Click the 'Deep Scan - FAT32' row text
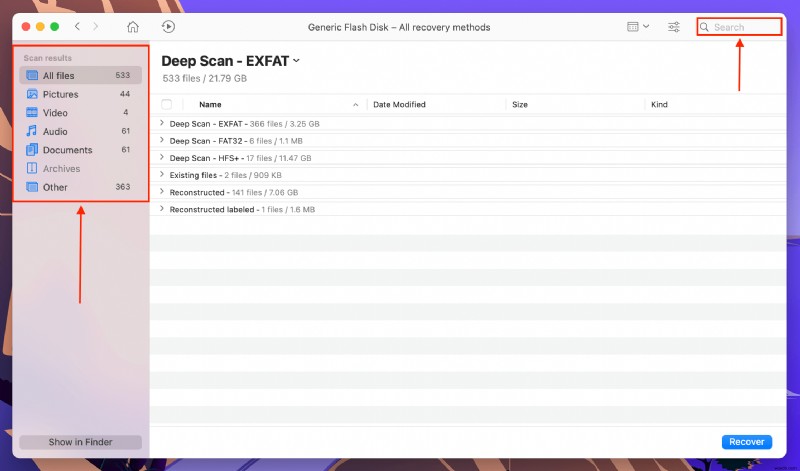The height and width of the screenshot is (471, 800). click(x=236, y=141)
